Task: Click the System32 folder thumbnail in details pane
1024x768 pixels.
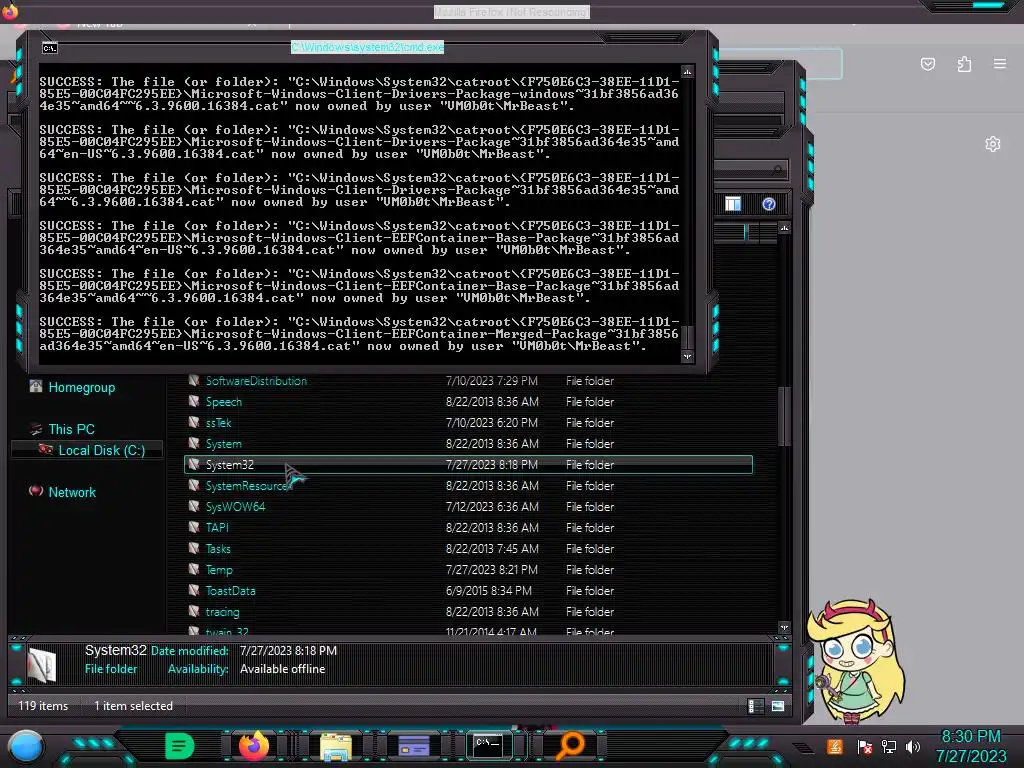Action: (x=42, y=665)
